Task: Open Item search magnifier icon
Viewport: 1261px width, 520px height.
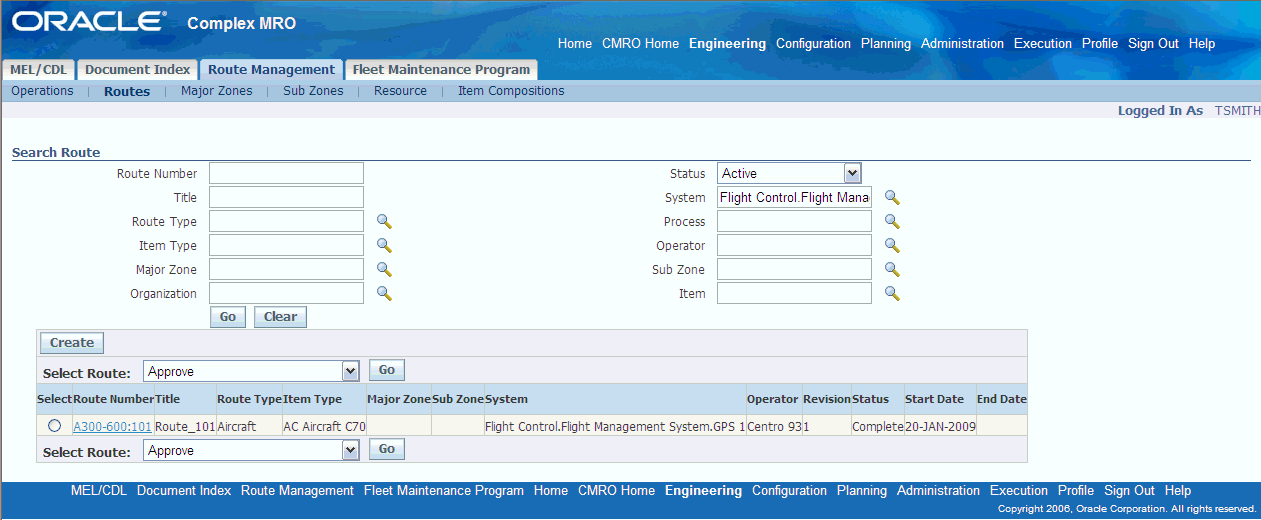Action: [x=892, y=293]
